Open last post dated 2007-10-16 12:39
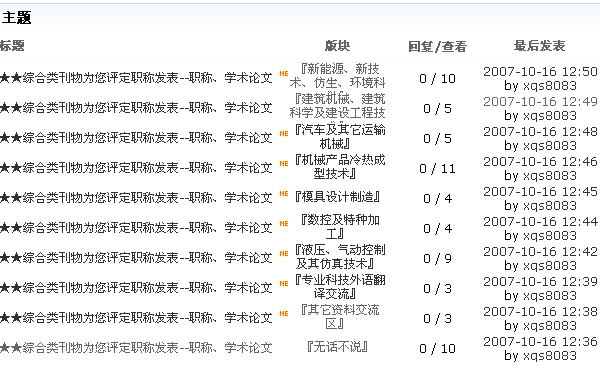 click(x=540, y=281)
